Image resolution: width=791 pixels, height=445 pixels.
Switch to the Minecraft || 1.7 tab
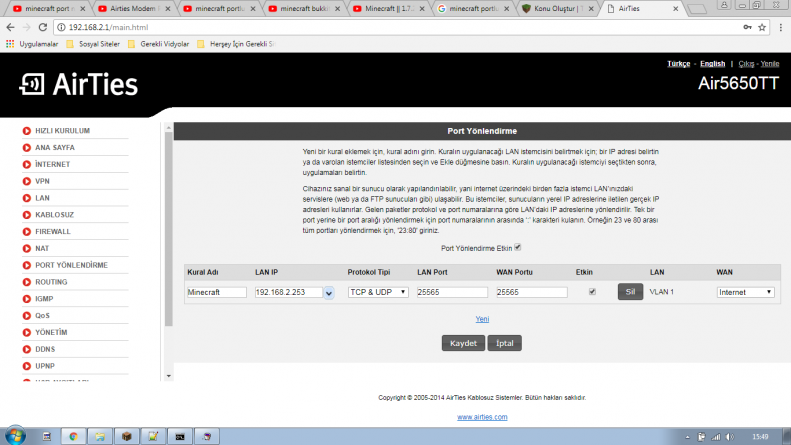coord(389,9)
